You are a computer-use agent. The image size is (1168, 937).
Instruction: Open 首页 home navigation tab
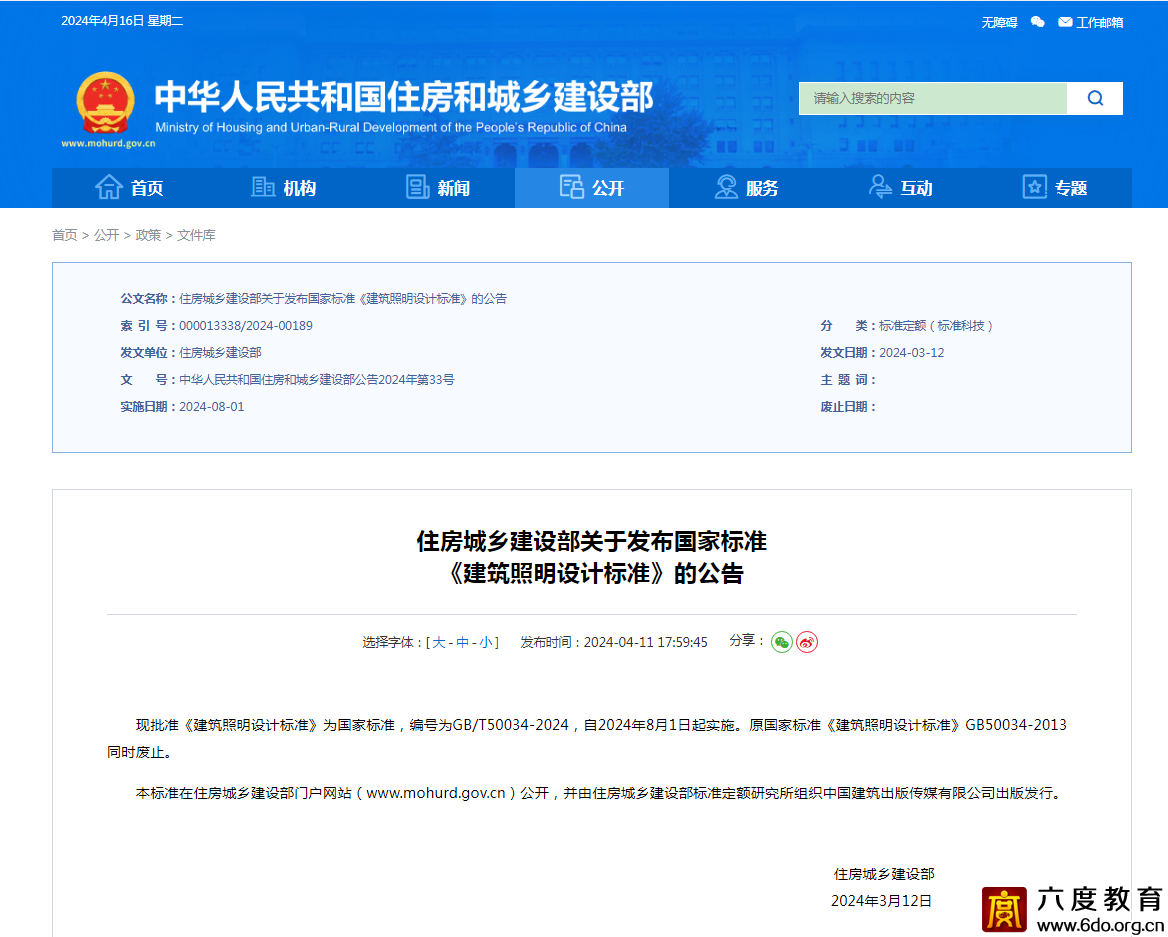129,188
